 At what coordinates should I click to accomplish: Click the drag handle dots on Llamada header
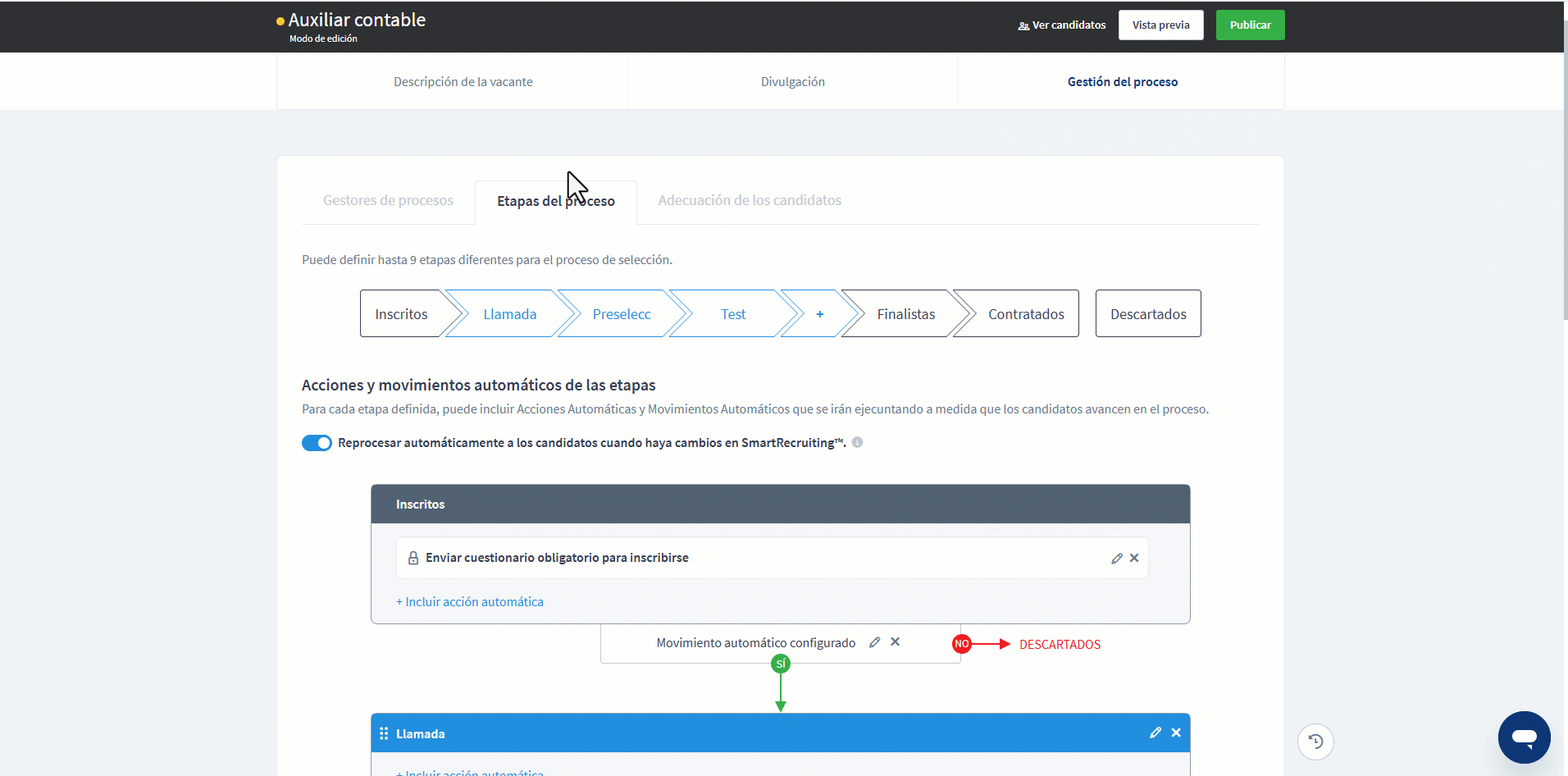(x=384, y=733)
